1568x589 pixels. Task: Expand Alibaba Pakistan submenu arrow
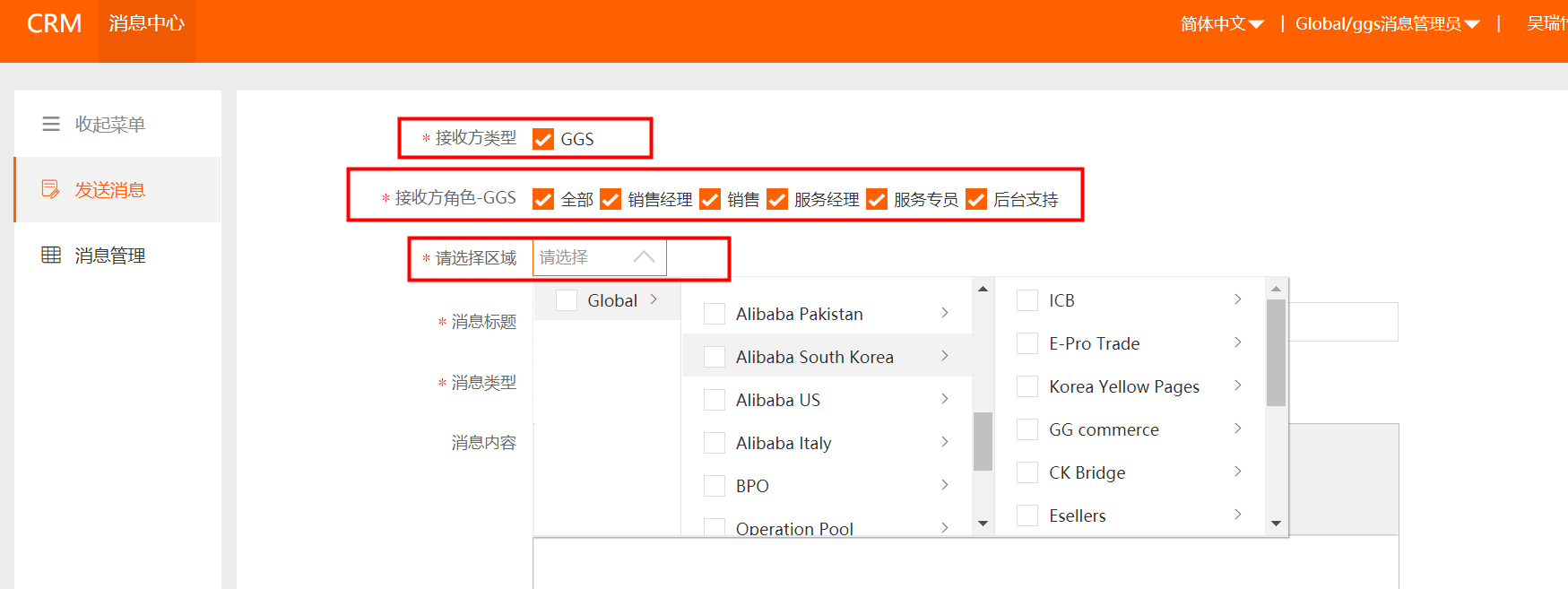[945, 313]
